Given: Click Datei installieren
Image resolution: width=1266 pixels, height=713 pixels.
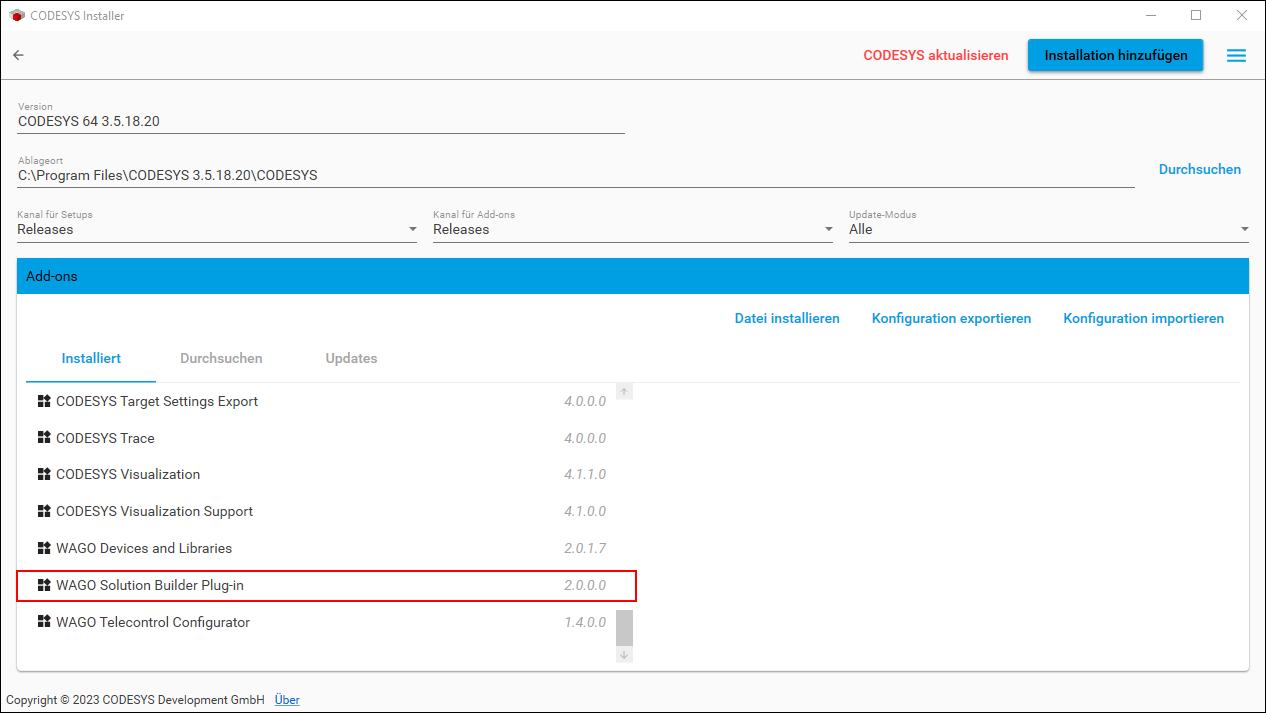Looking at the screenshot, I should [787, 319].
